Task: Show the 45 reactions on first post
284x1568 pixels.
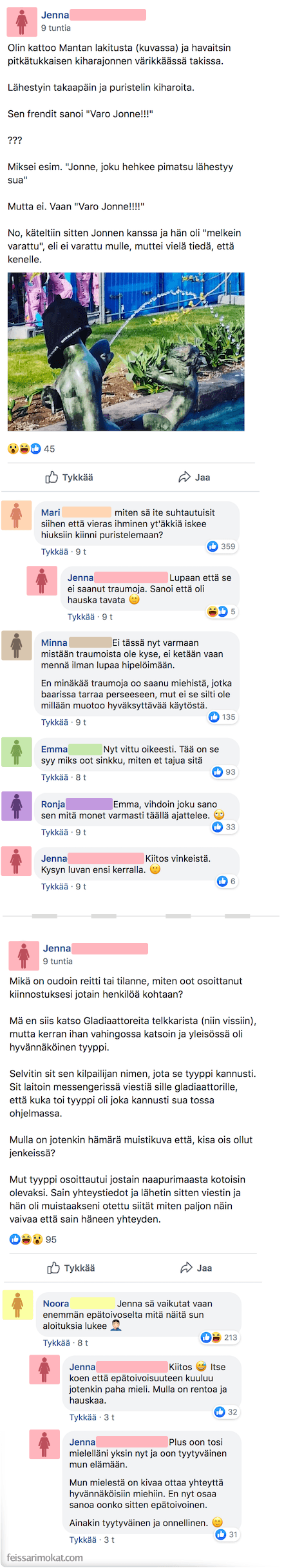Action: [x=32, y=449]
